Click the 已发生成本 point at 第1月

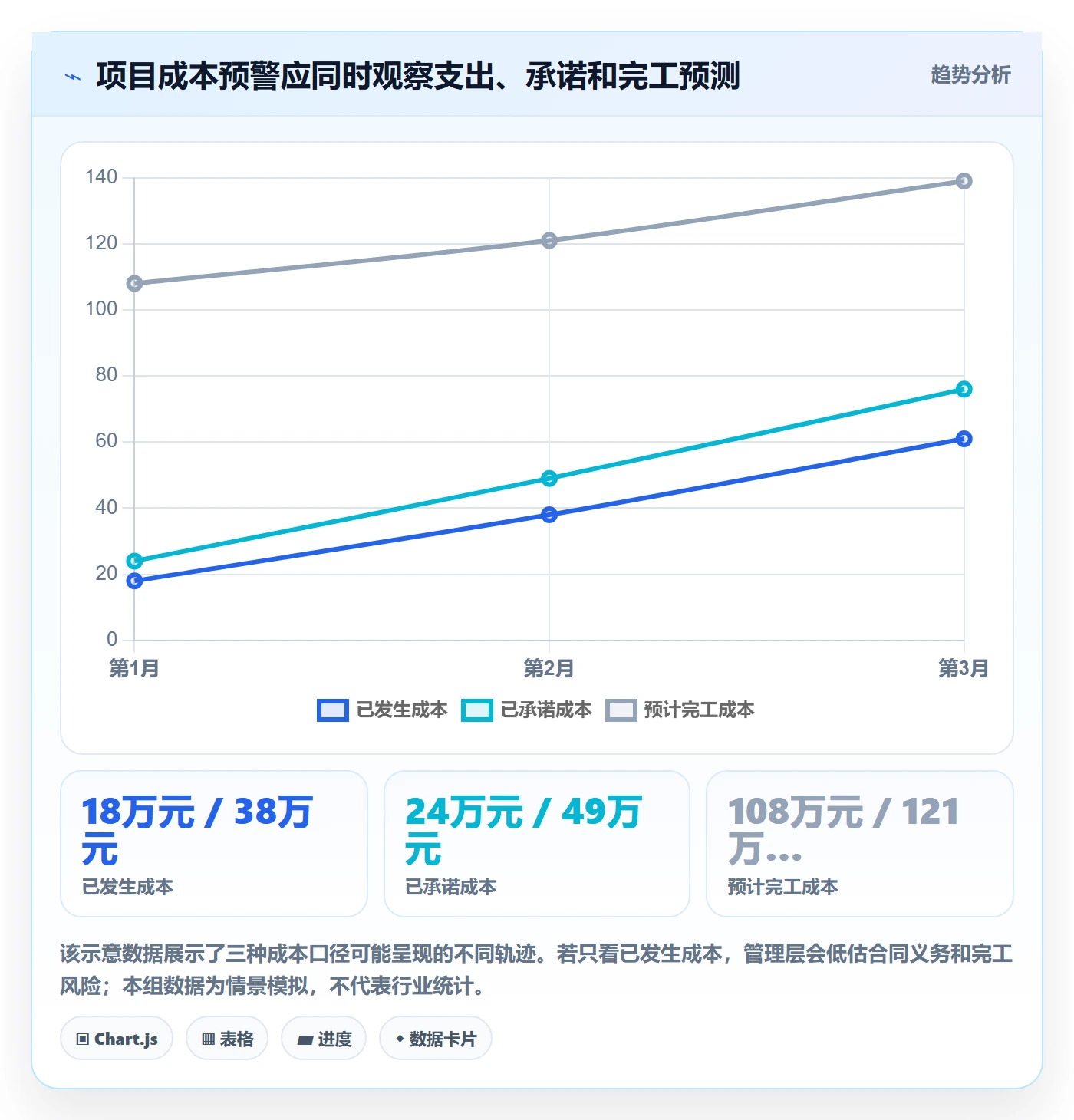[134, 581]
